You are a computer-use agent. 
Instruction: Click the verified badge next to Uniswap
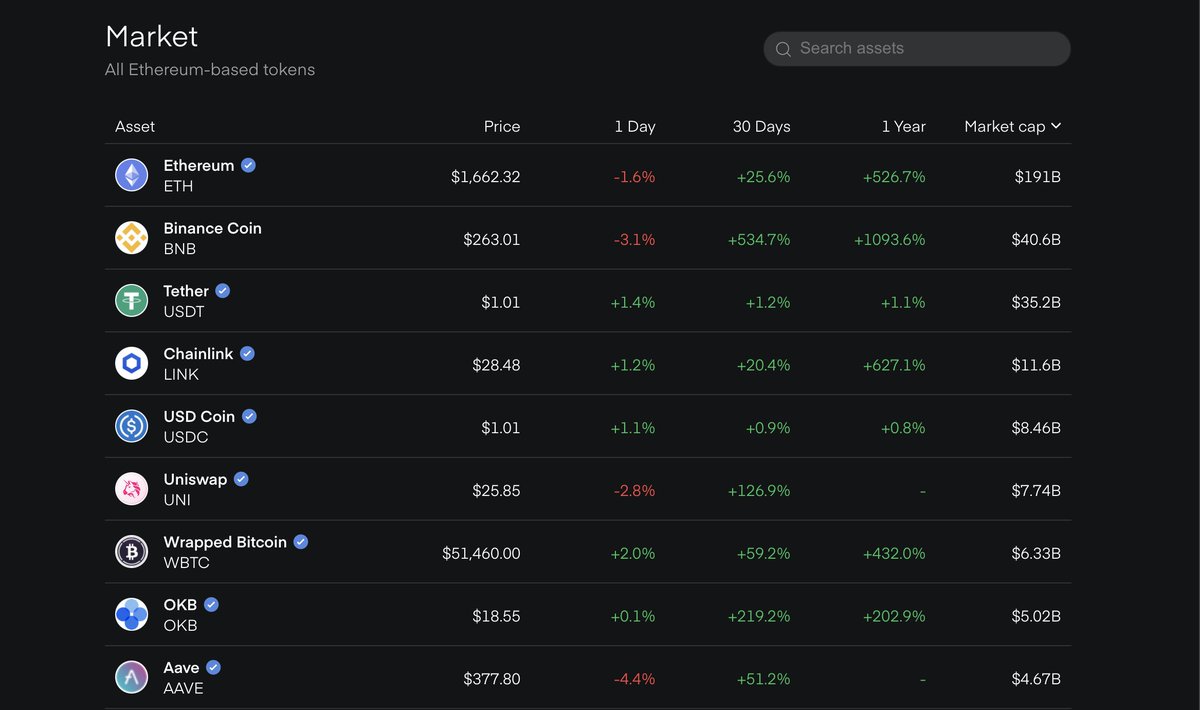click(x=241, y=479)
